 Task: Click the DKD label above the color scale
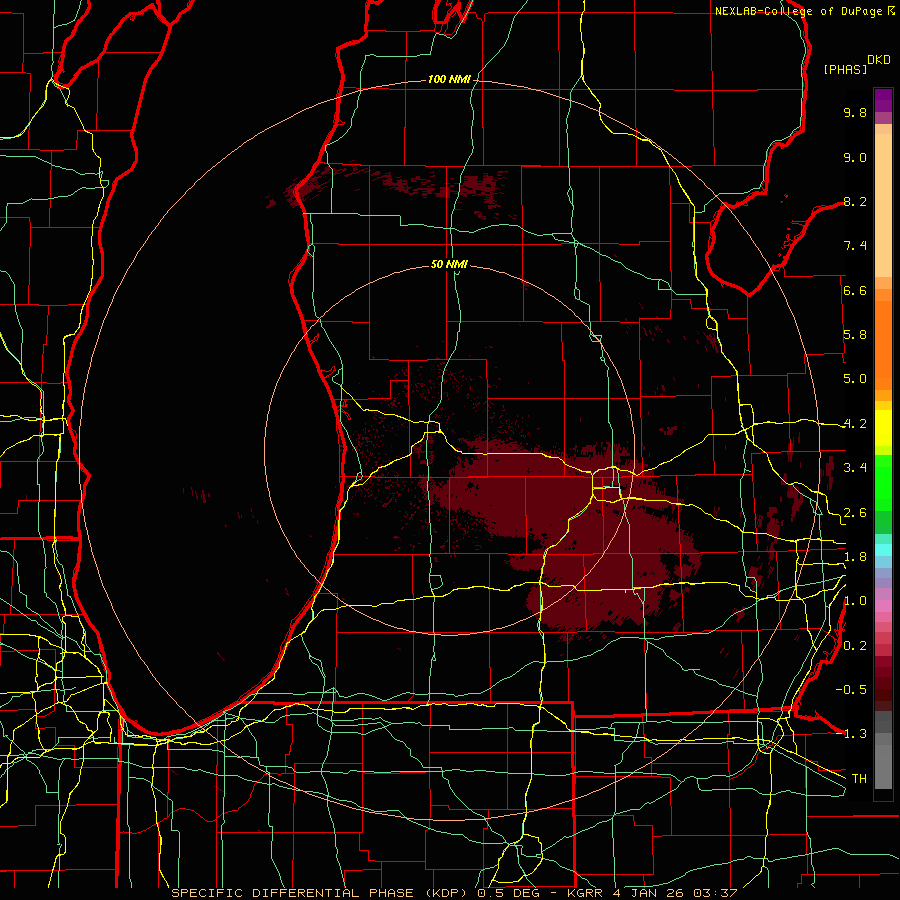pos(879,60)
